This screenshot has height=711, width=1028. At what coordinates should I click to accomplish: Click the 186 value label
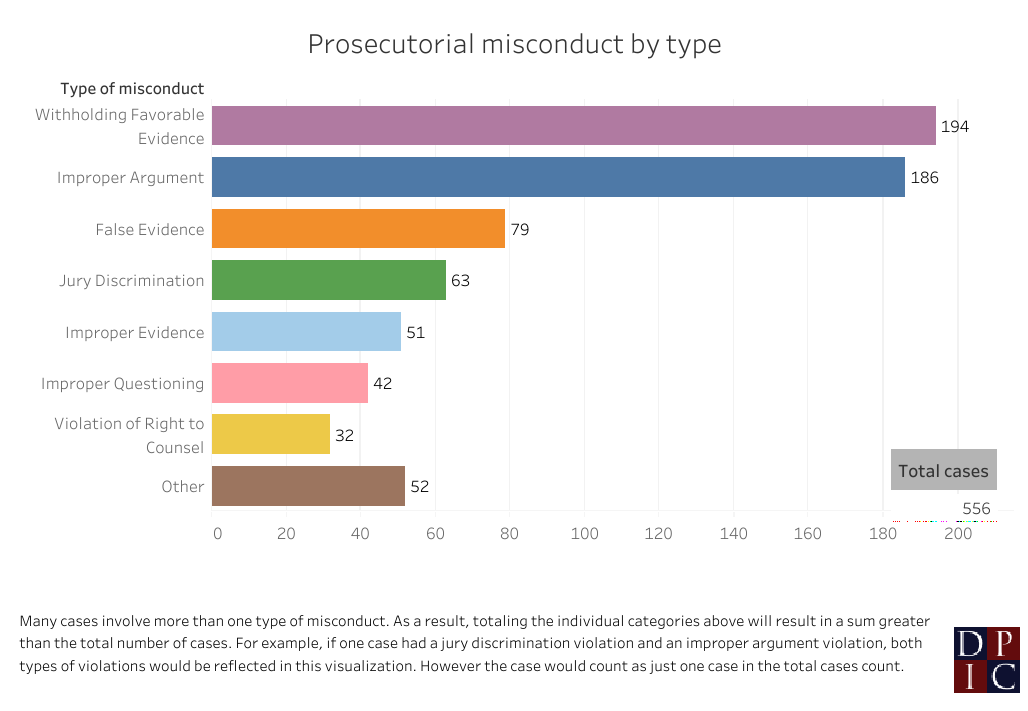click(x=924, y=178)
